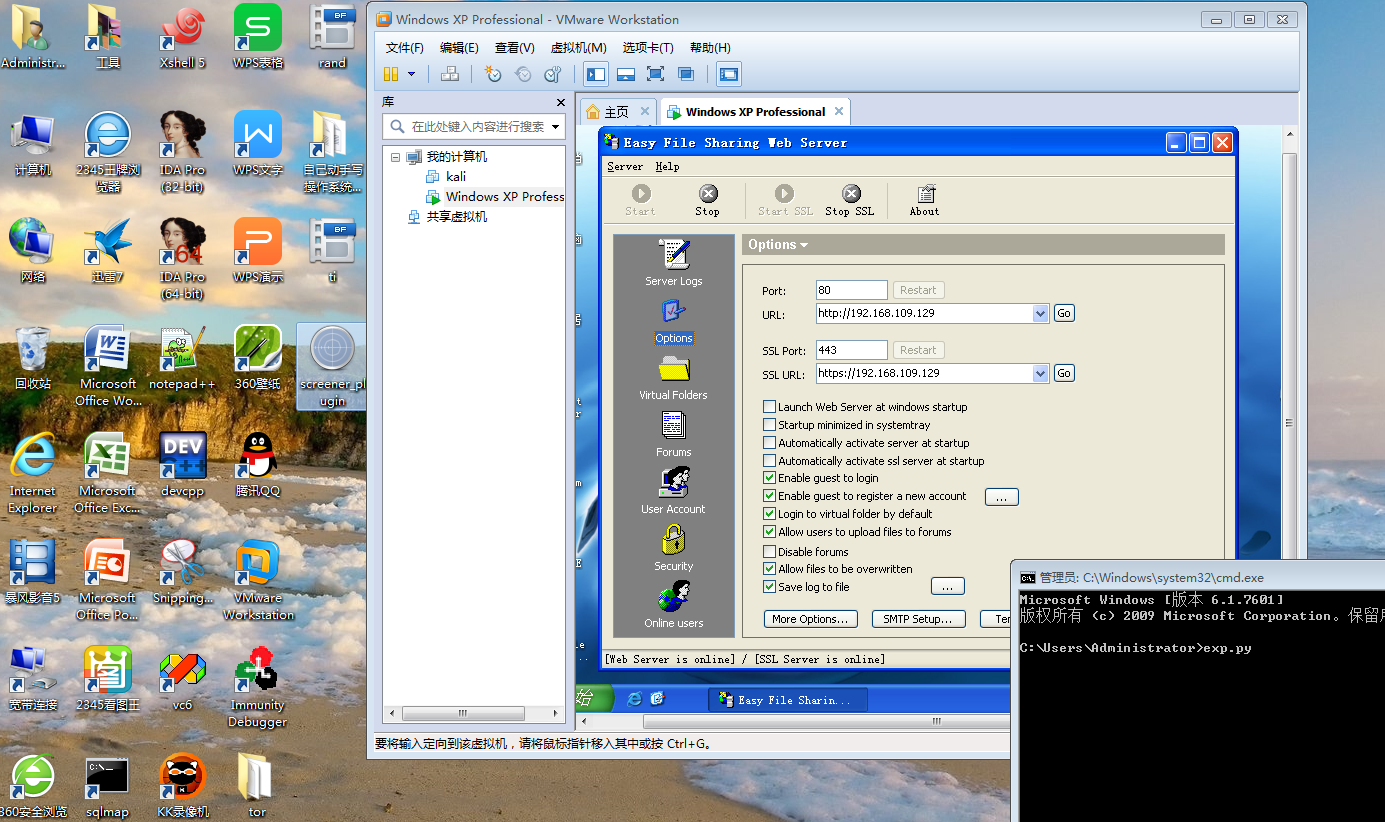Uncheck Enable guest to register a new account

coord(770,496)
